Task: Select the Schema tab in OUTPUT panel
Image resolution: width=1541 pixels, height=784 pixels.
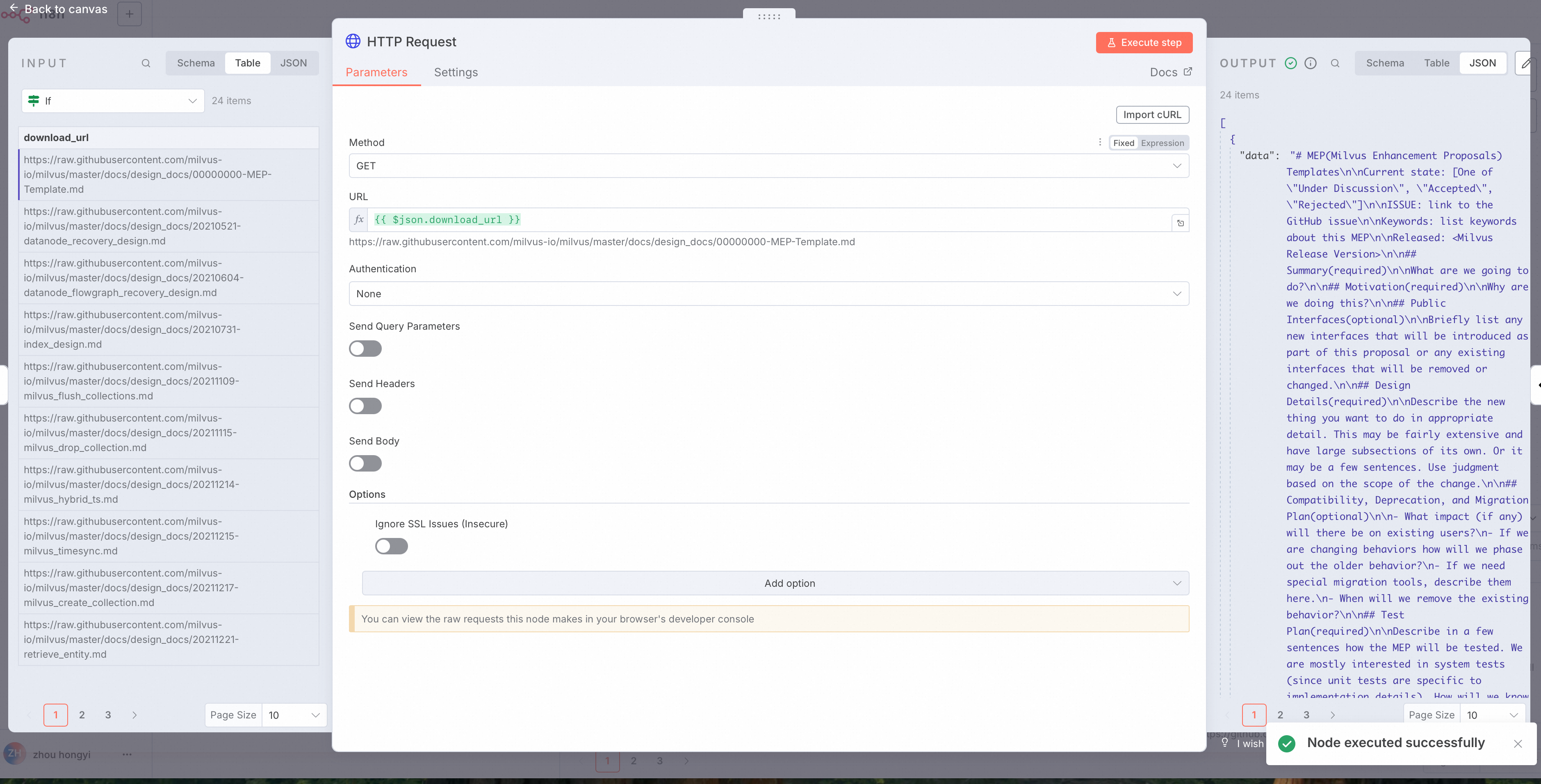Action: click(x=1384, y=63)
